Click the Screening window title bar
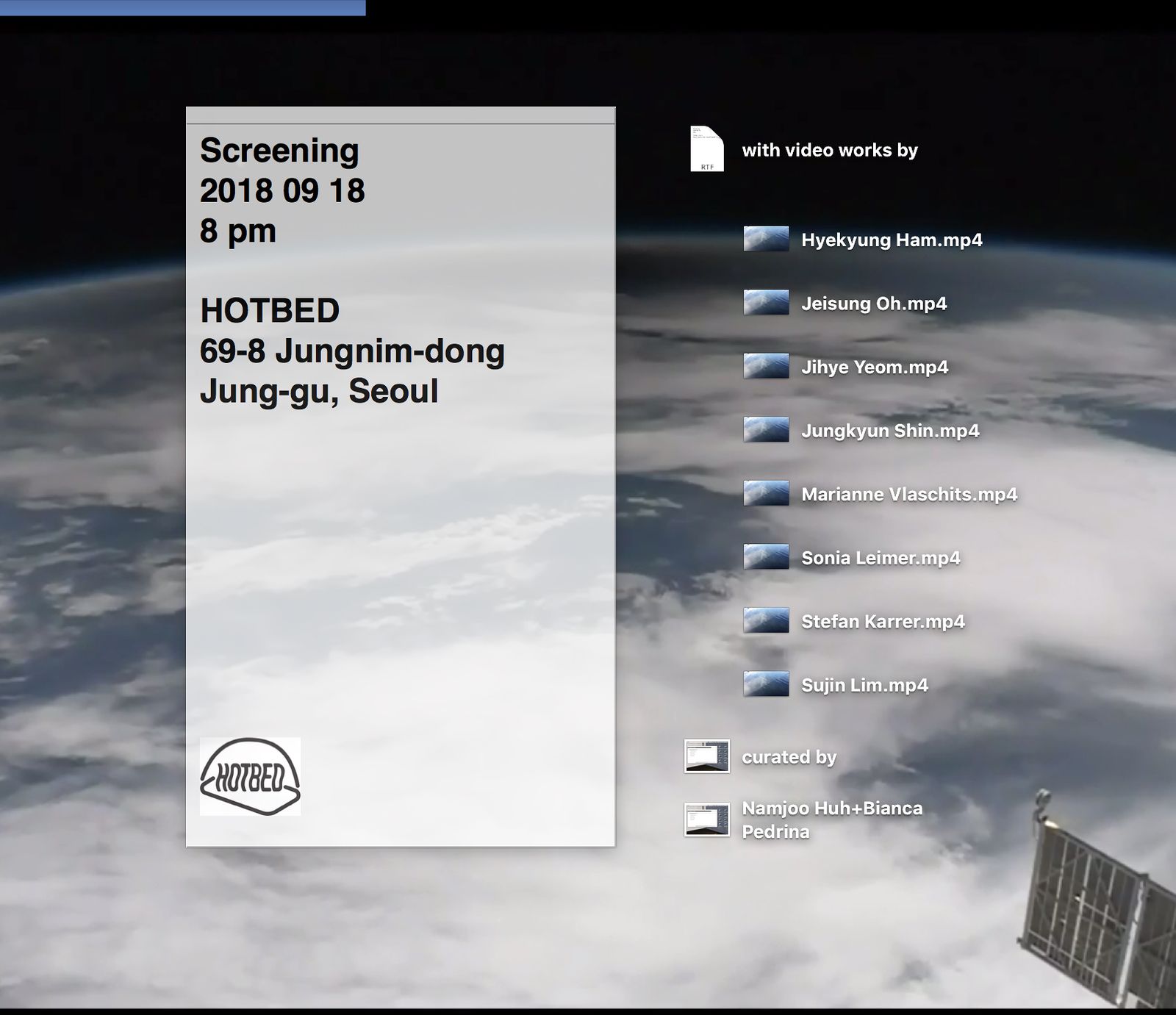This screenshot has width=1176, height=1015. [400, 115]
